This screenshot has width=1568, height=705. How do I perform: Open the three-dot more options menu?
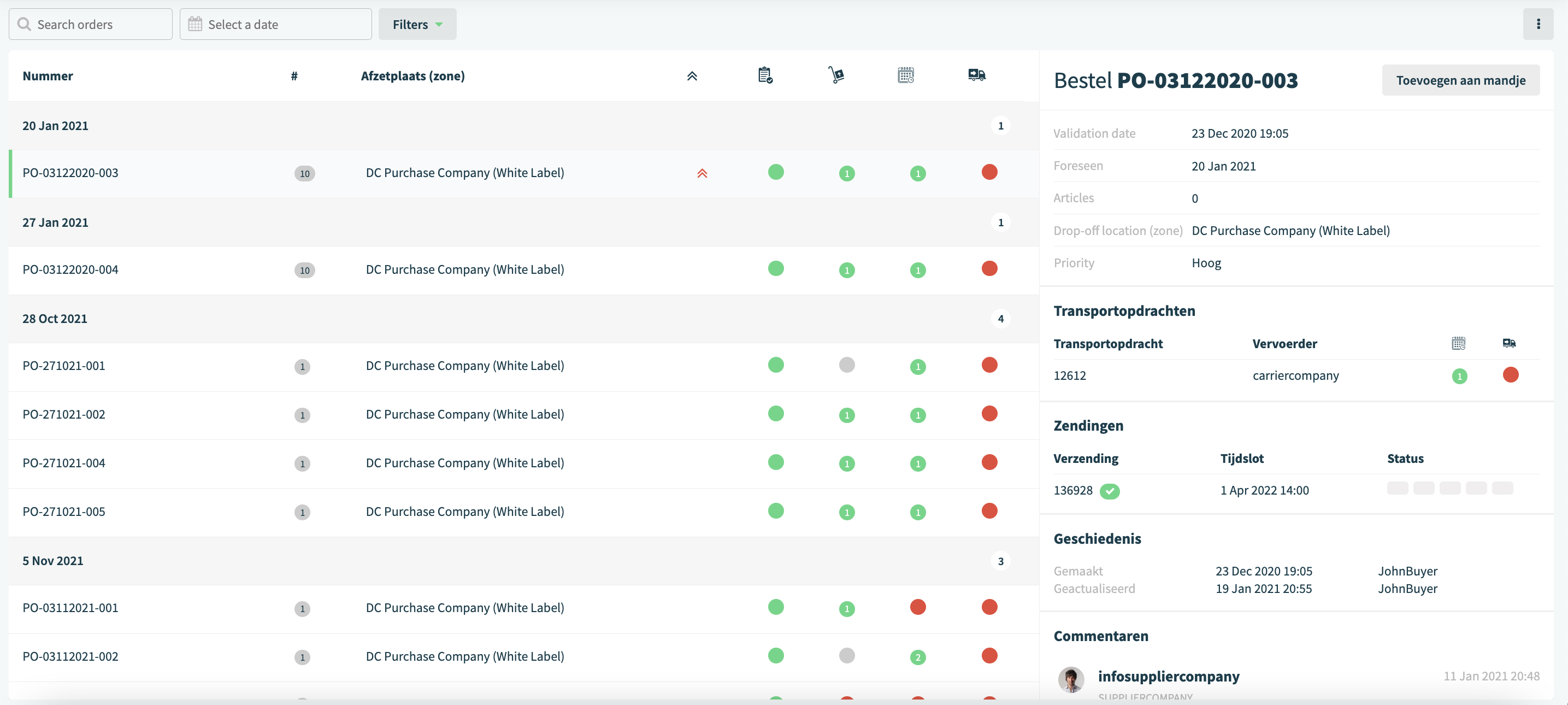1538,25
